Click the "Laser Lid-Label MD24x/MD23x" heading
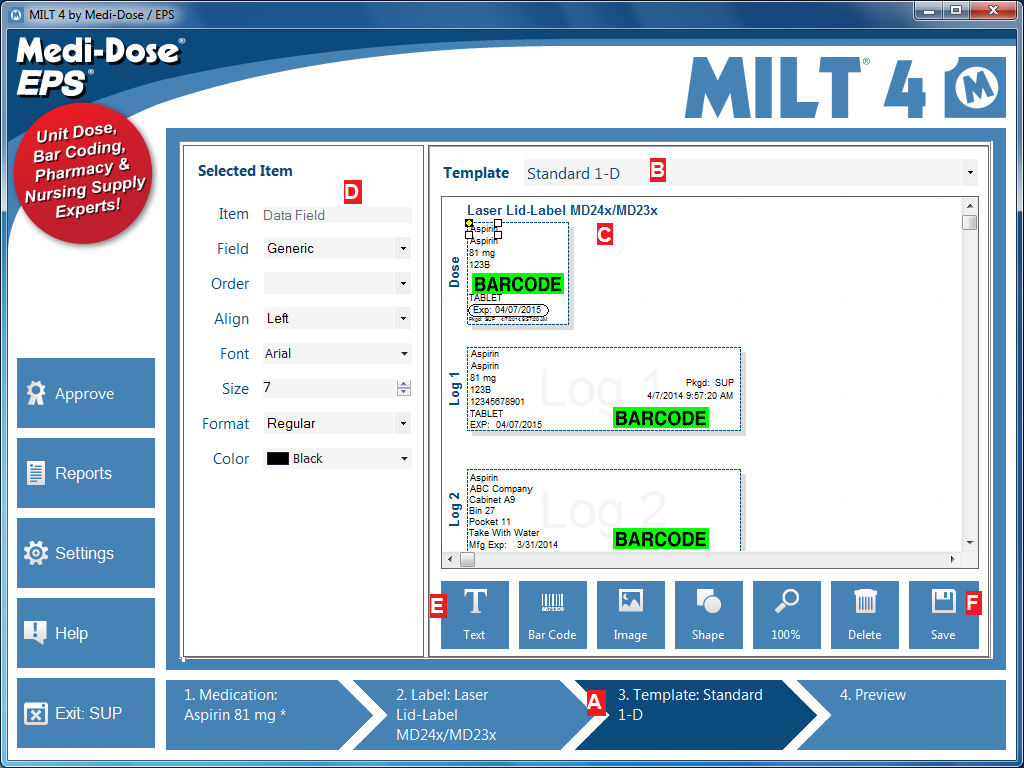This screenshot has height=768, width=1024. (x=562, y=210)
